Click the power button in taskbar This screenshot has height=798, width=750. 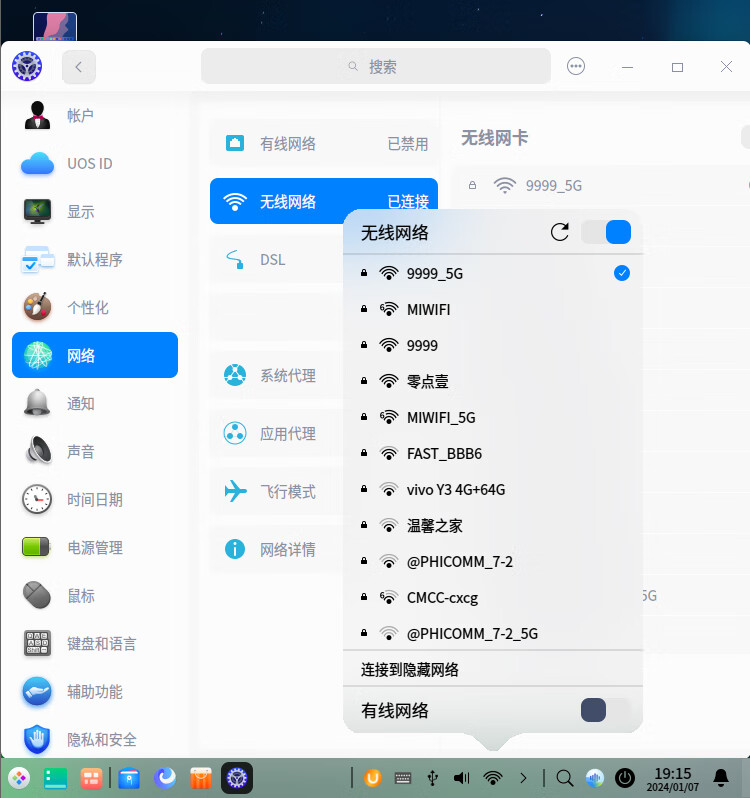tap(625, 778)
